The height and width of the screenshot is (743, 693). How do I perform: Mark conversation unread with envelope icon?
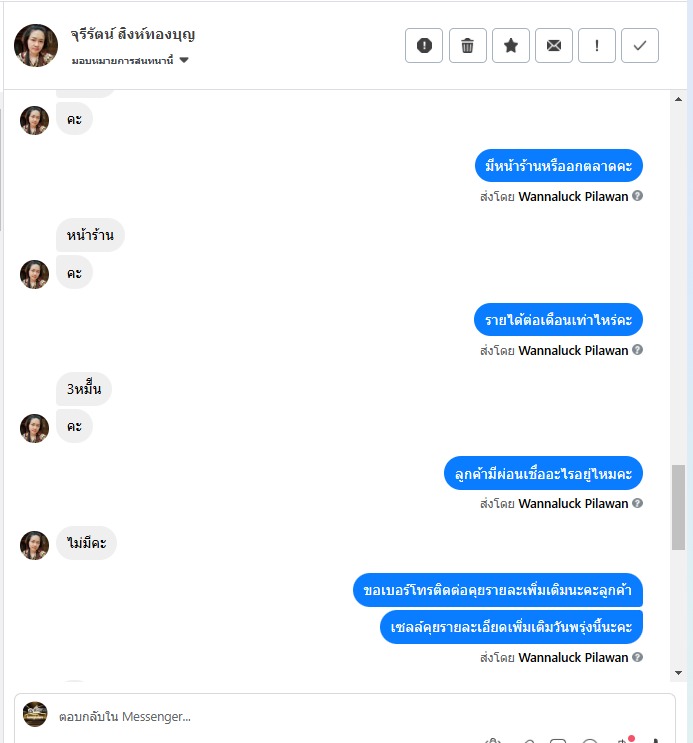point(554,45)
